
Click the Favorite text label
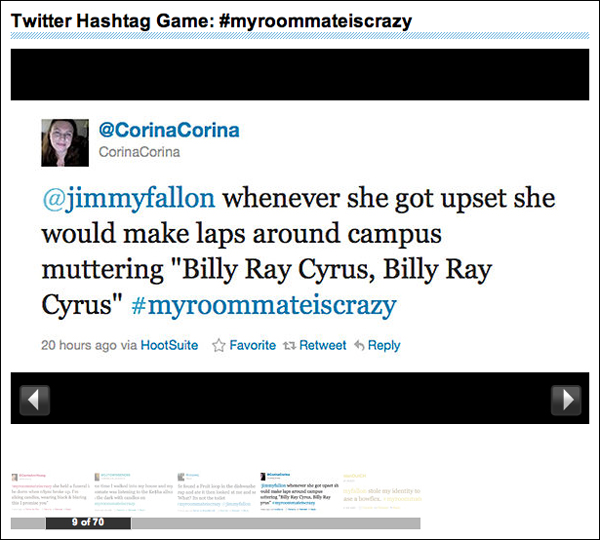point(252,345)
